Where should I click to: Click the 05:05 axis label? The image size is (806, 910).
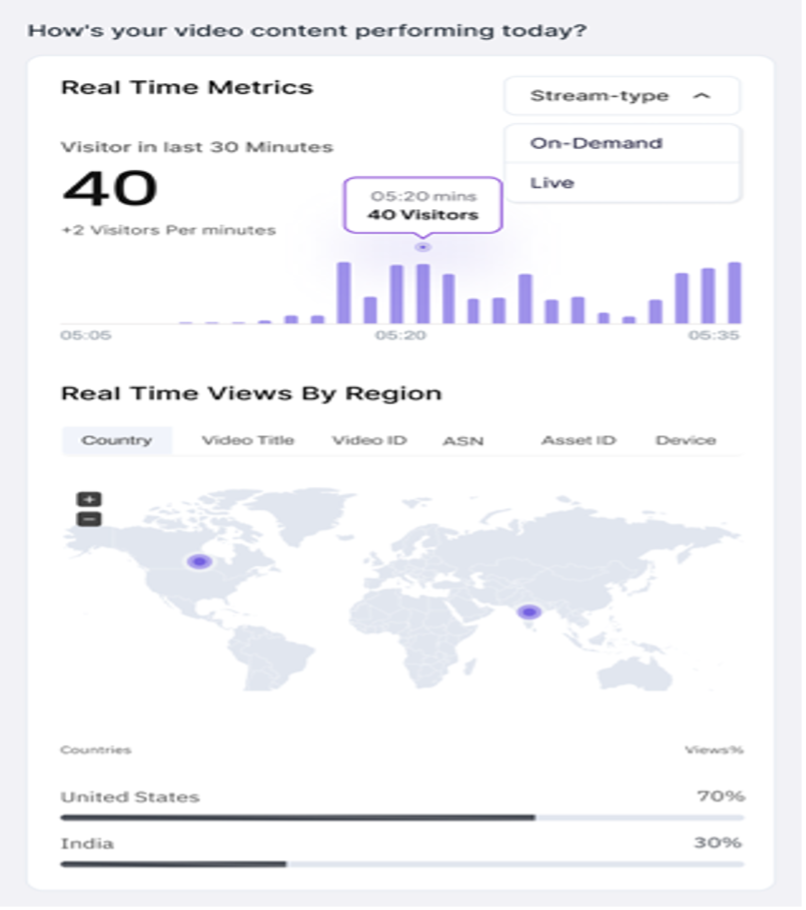86,335
